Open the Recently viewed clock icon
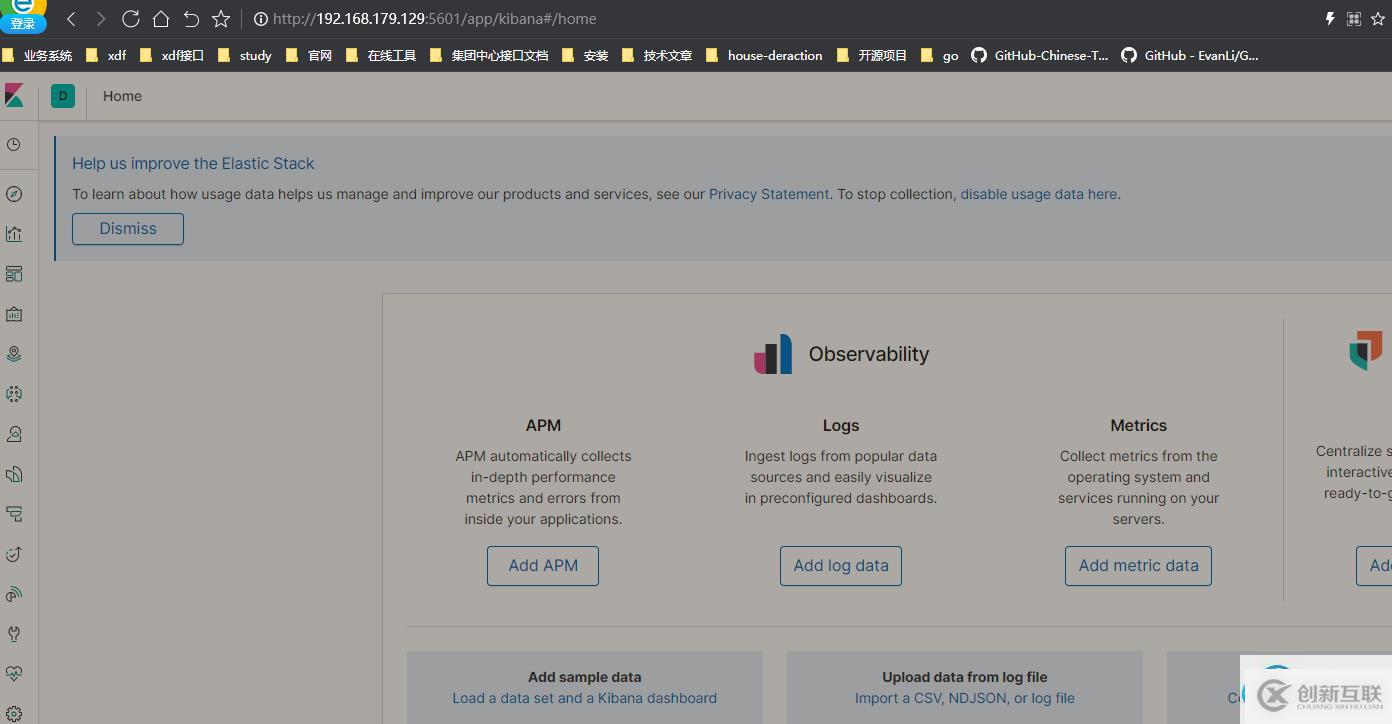Viewport: 1392px width, 724px height. (14, 145)
